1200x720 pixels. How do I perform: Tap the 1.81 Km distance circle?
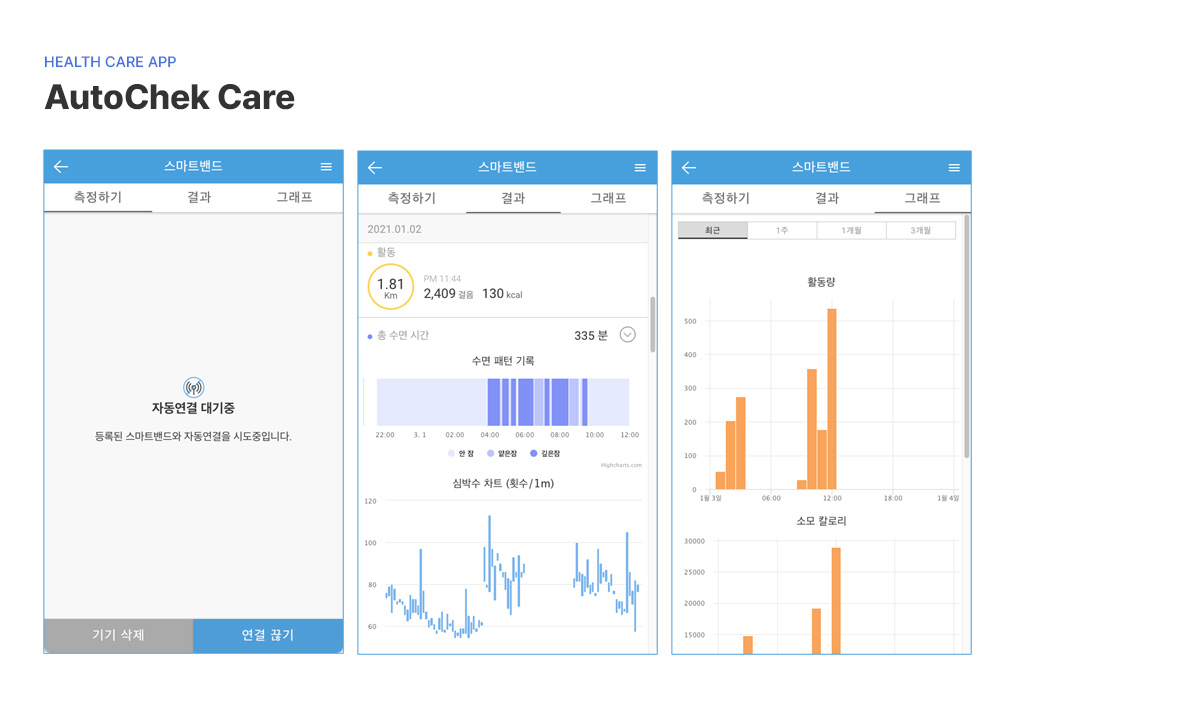pos(390,288)
